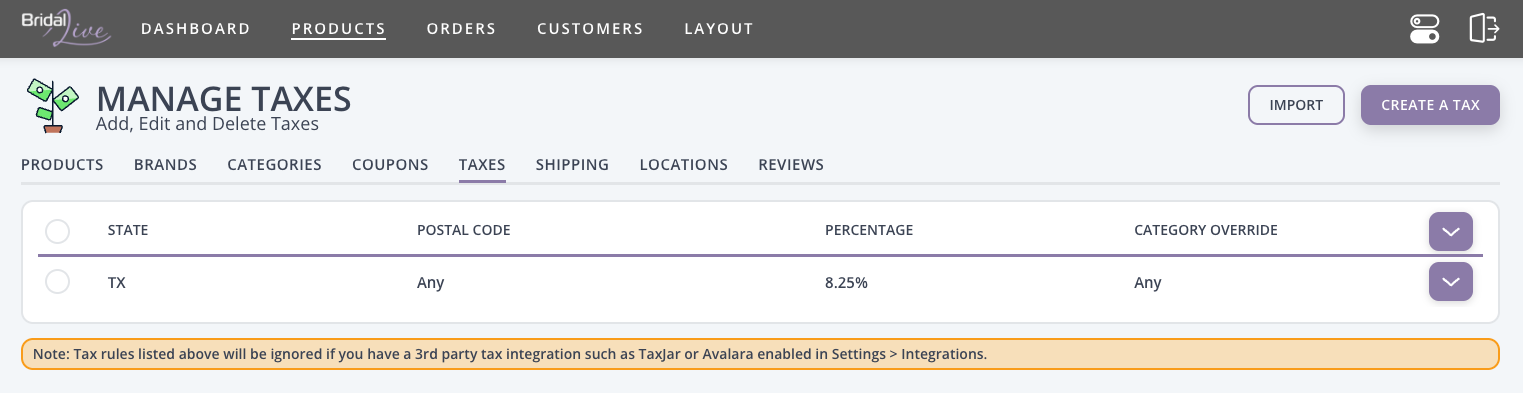Image resolution: width=1523 pixels, height=393 pixels.
Task: Sort by the Percentage column header
Action: pos(869,231)
